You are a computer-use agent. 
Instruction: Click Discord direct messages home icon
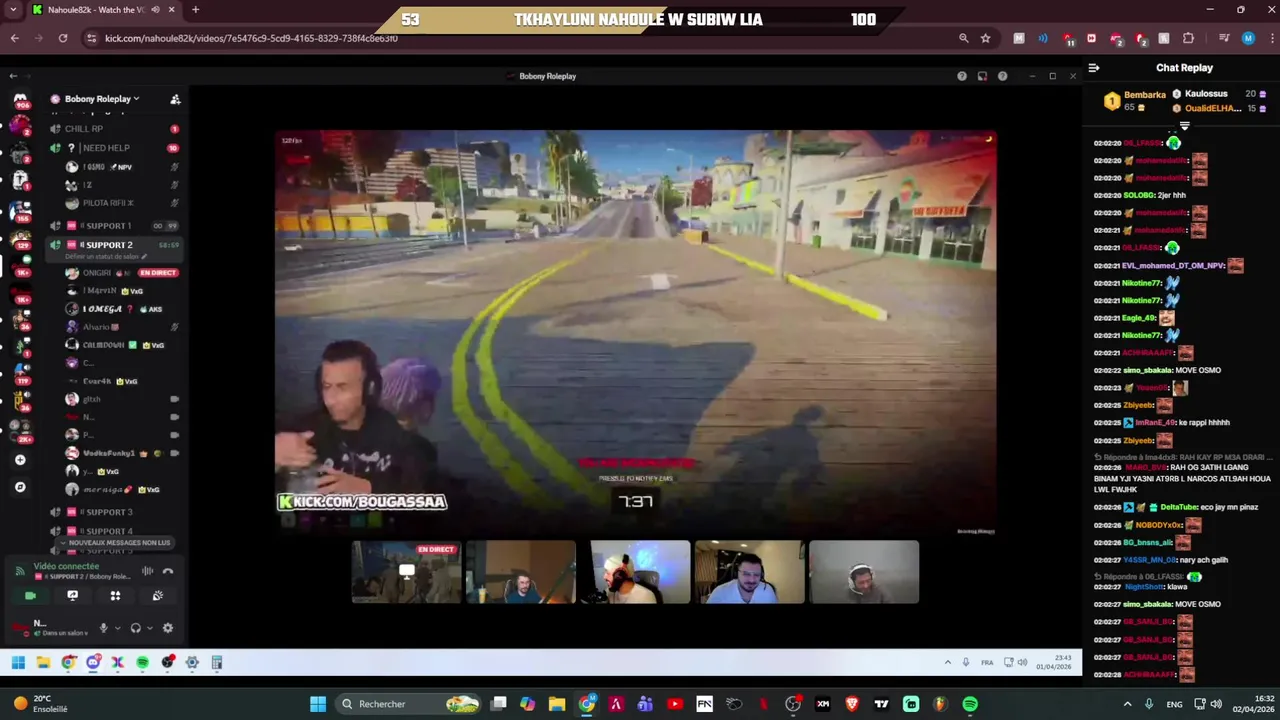click(20, 99)
